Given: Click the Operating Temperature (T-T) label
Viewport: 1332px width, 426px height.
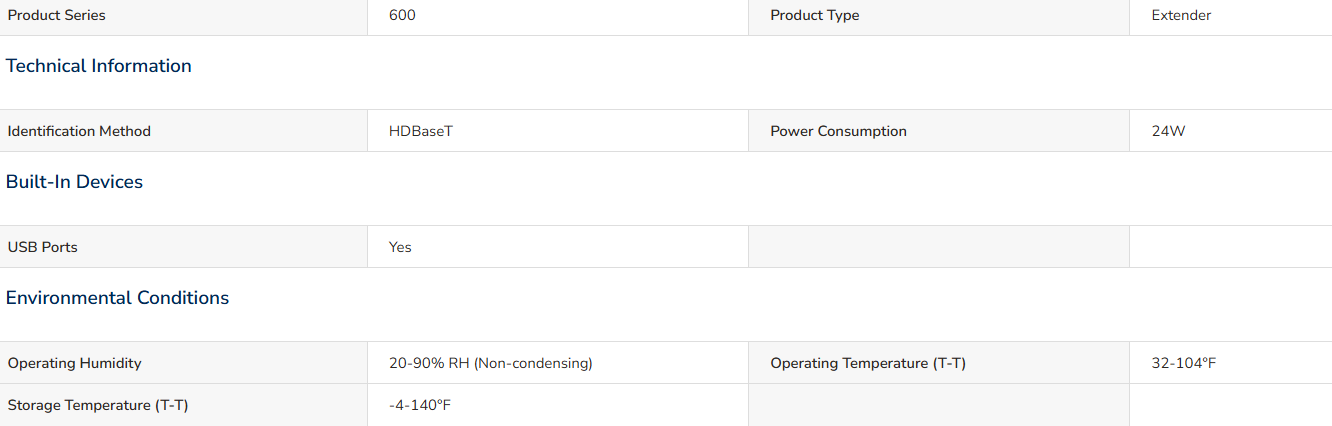Looking at the screenshot, I should pyautogui.click(x=868, y=363).
